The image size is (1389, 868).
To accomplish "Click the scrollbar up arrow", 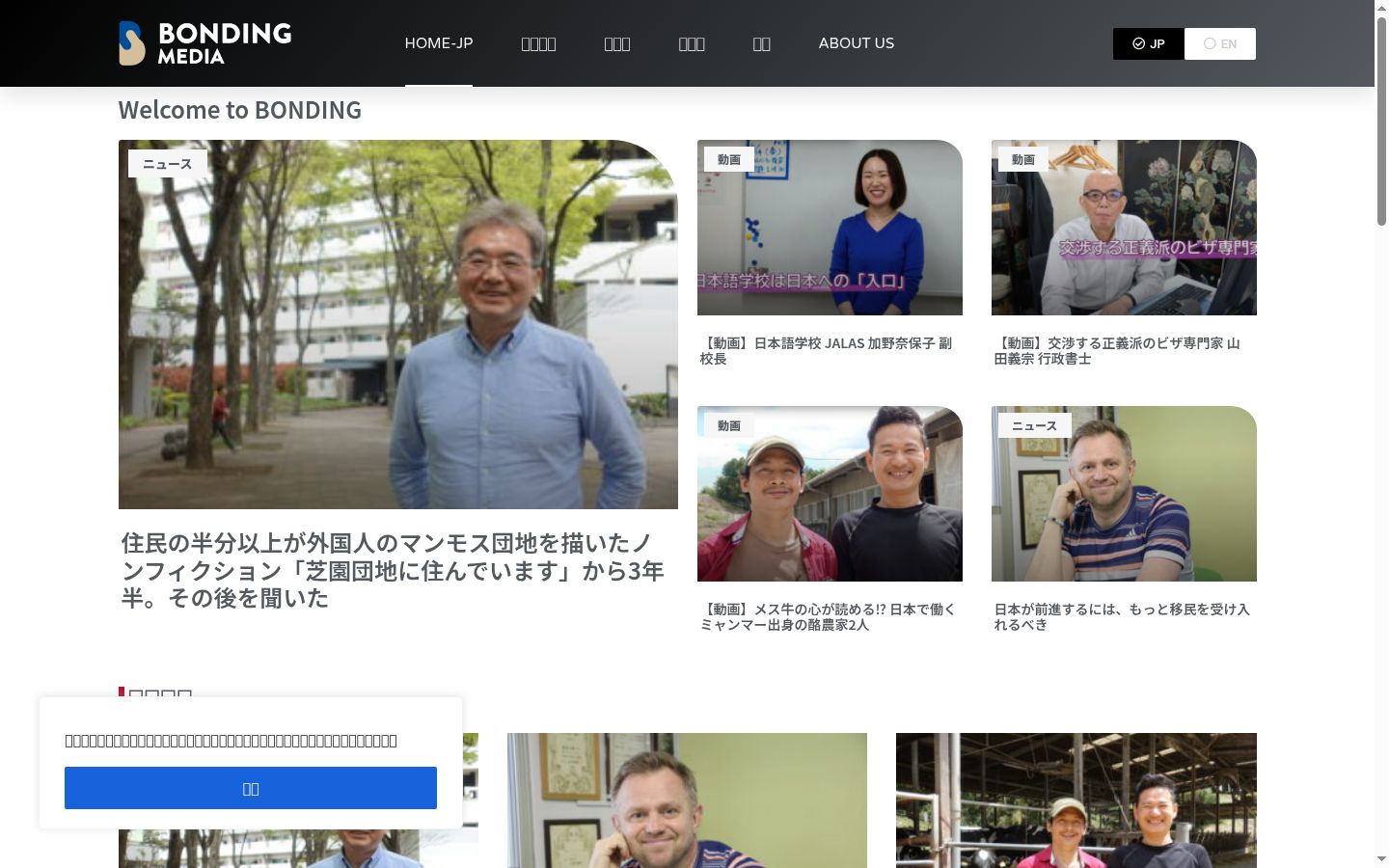I will click(x=1381, y=8).
